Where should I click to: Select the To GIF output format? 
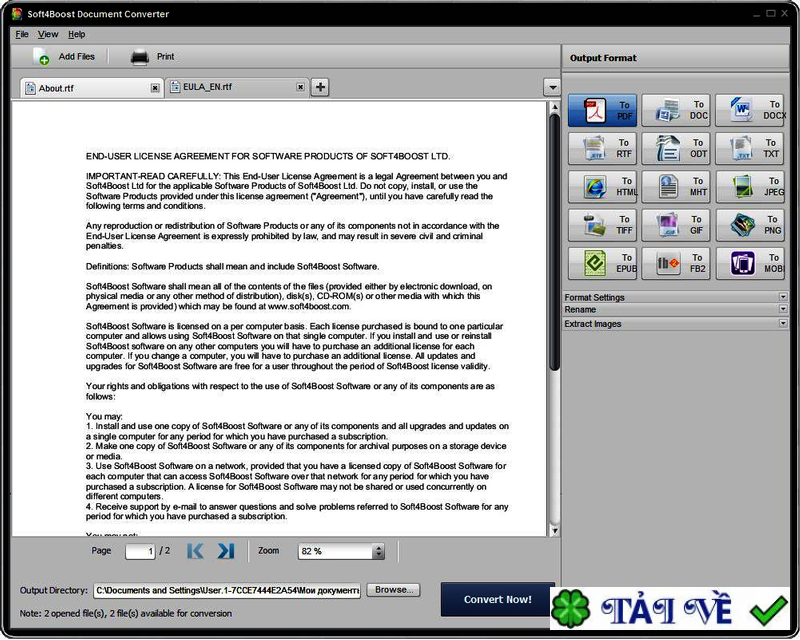tap(676, 225)
